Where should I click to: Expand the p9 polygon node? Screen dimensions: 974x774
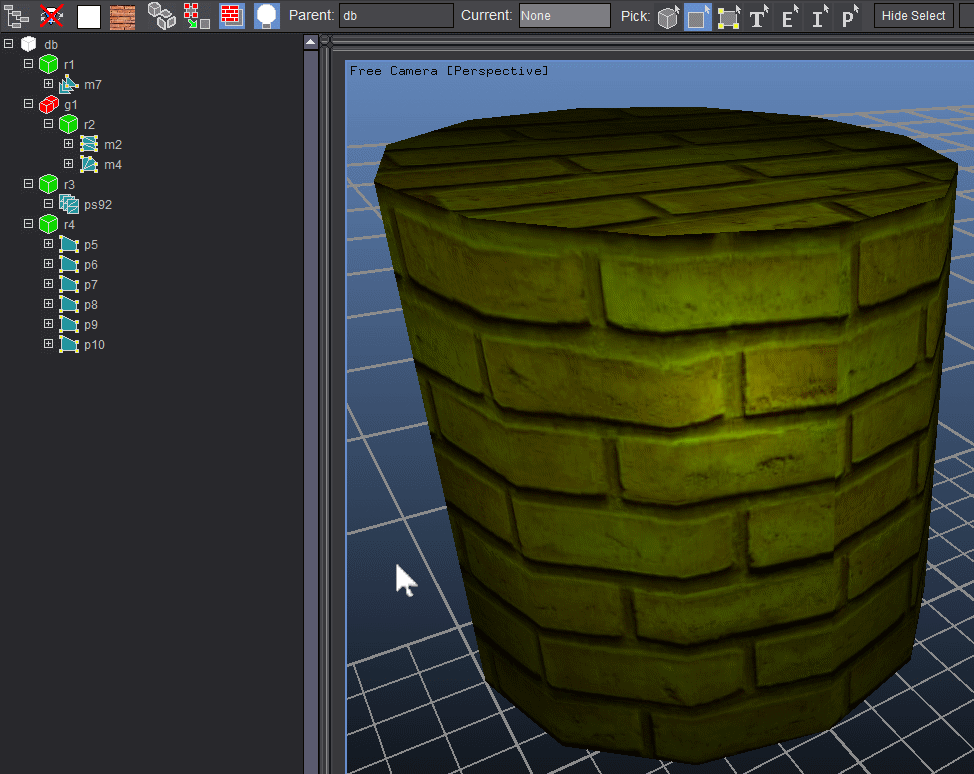[48, 323]
